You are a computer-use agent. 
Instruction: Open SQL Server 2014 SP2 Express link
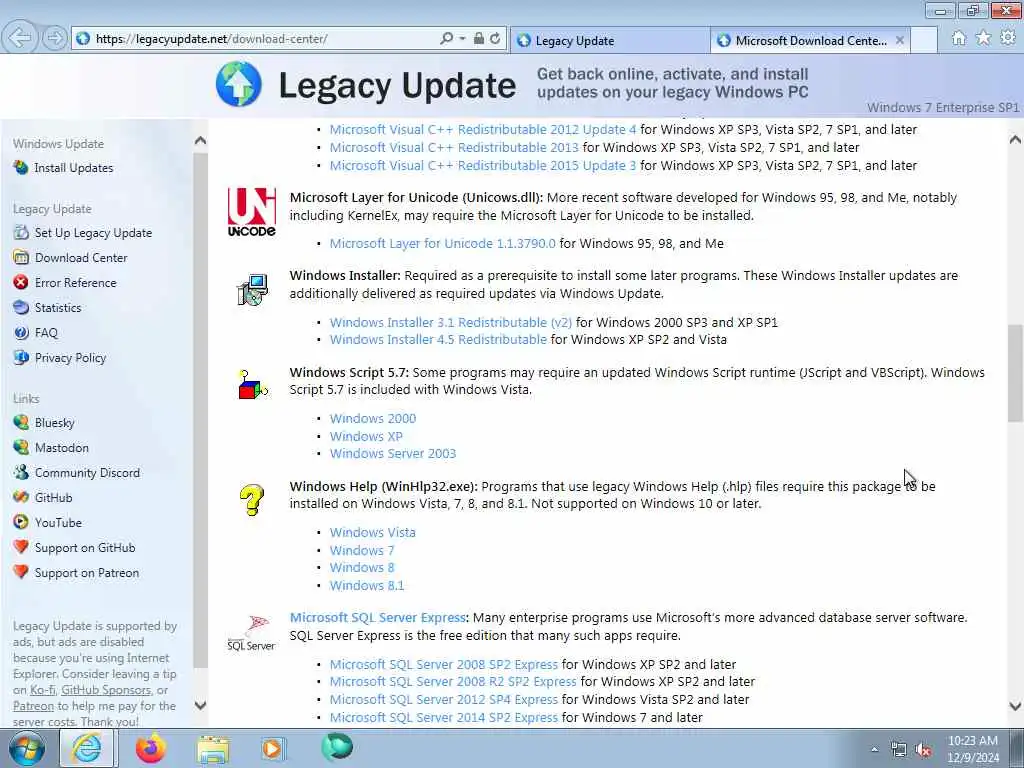pos(443,717)
